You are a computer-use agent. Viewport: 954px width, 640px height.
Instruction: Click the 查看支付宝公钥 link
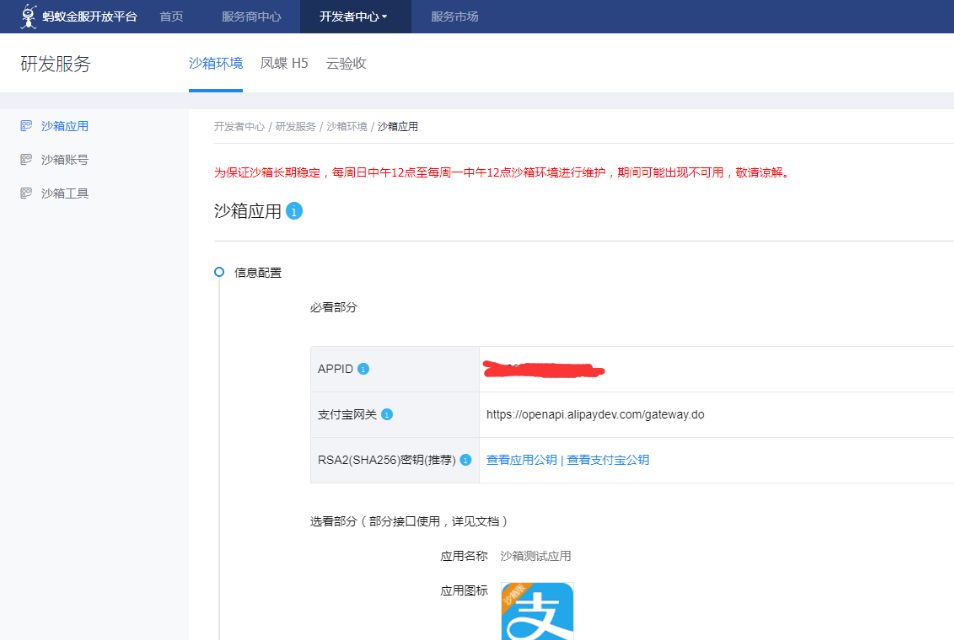pos(608,460)
